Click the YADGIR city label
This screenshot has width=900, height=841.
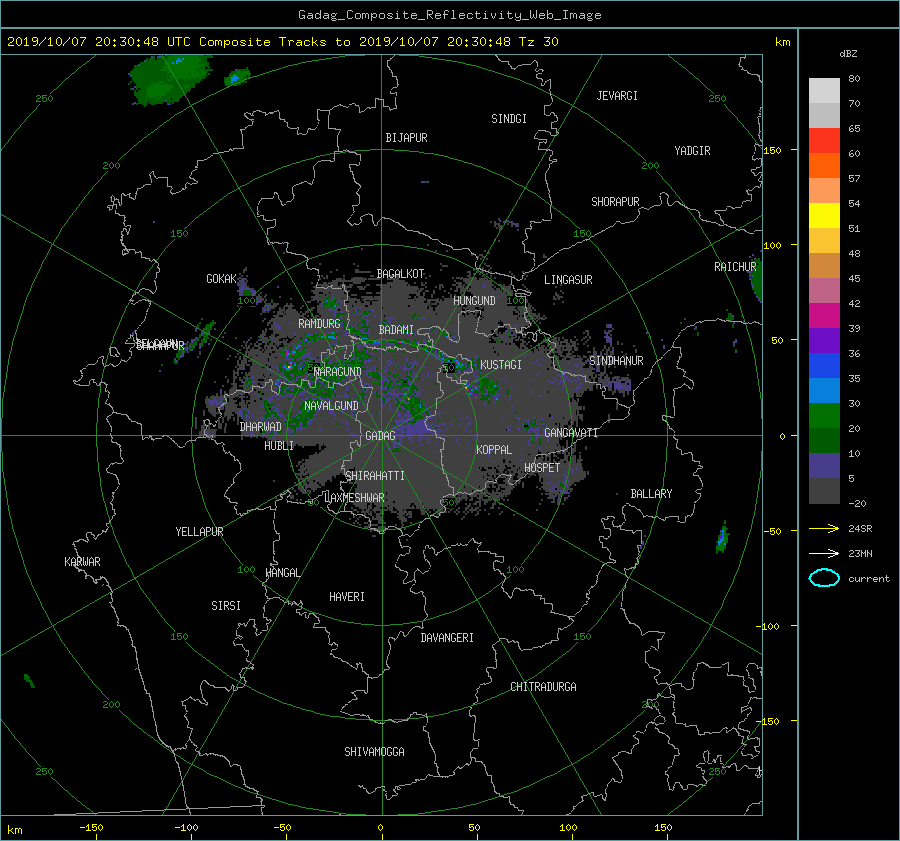(x=692, y=151)
